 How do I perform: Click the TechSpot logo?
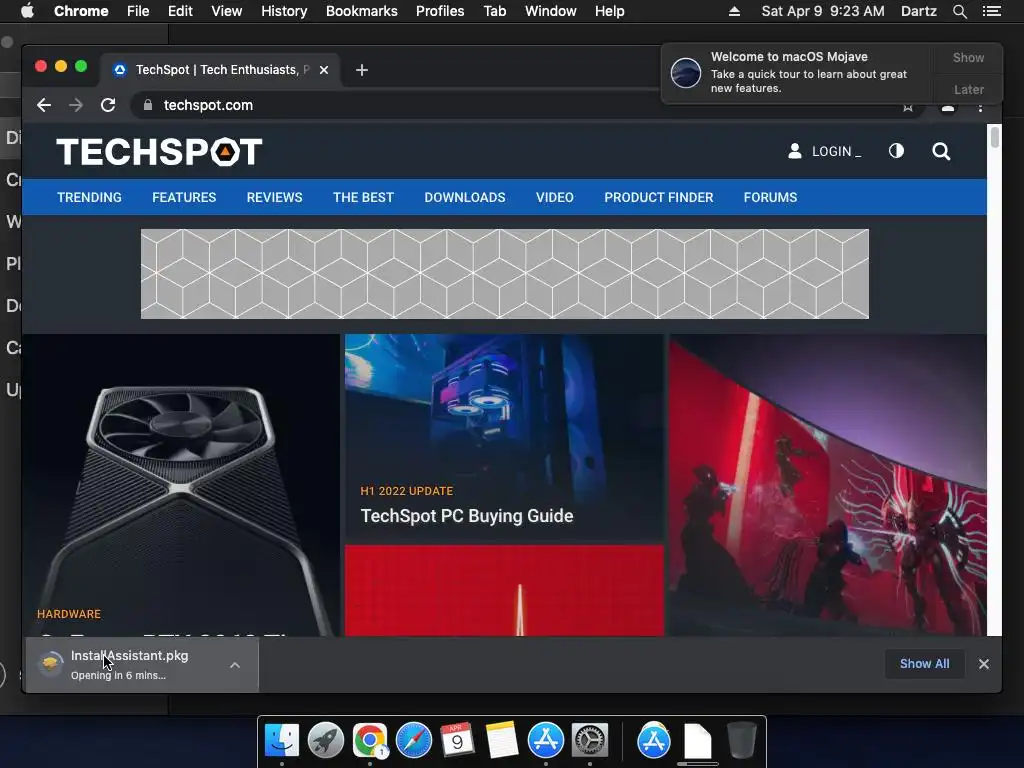pos(159,152)
